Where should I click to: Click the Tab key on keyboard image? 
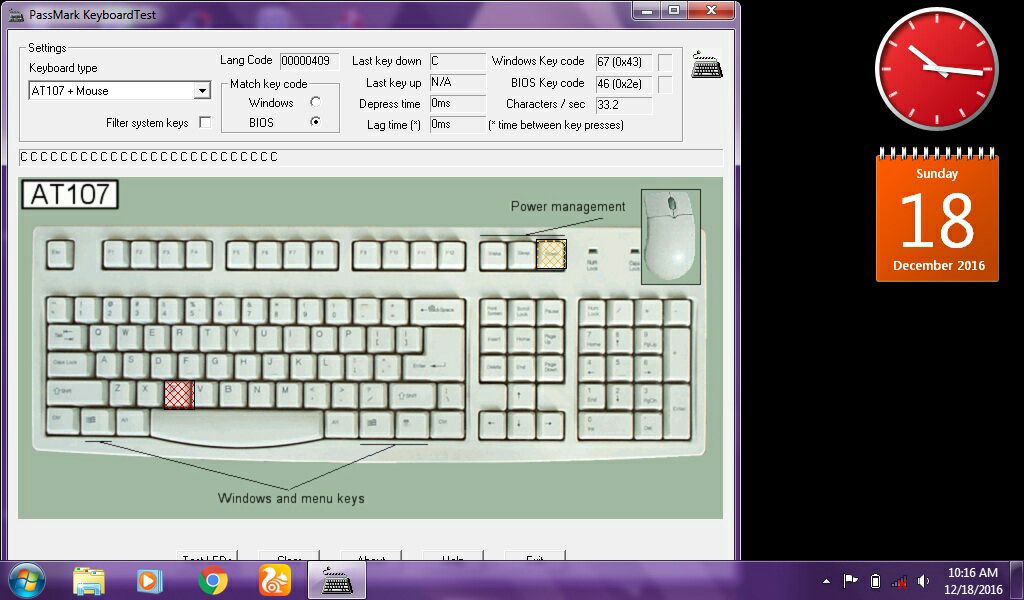coord(66,337)
